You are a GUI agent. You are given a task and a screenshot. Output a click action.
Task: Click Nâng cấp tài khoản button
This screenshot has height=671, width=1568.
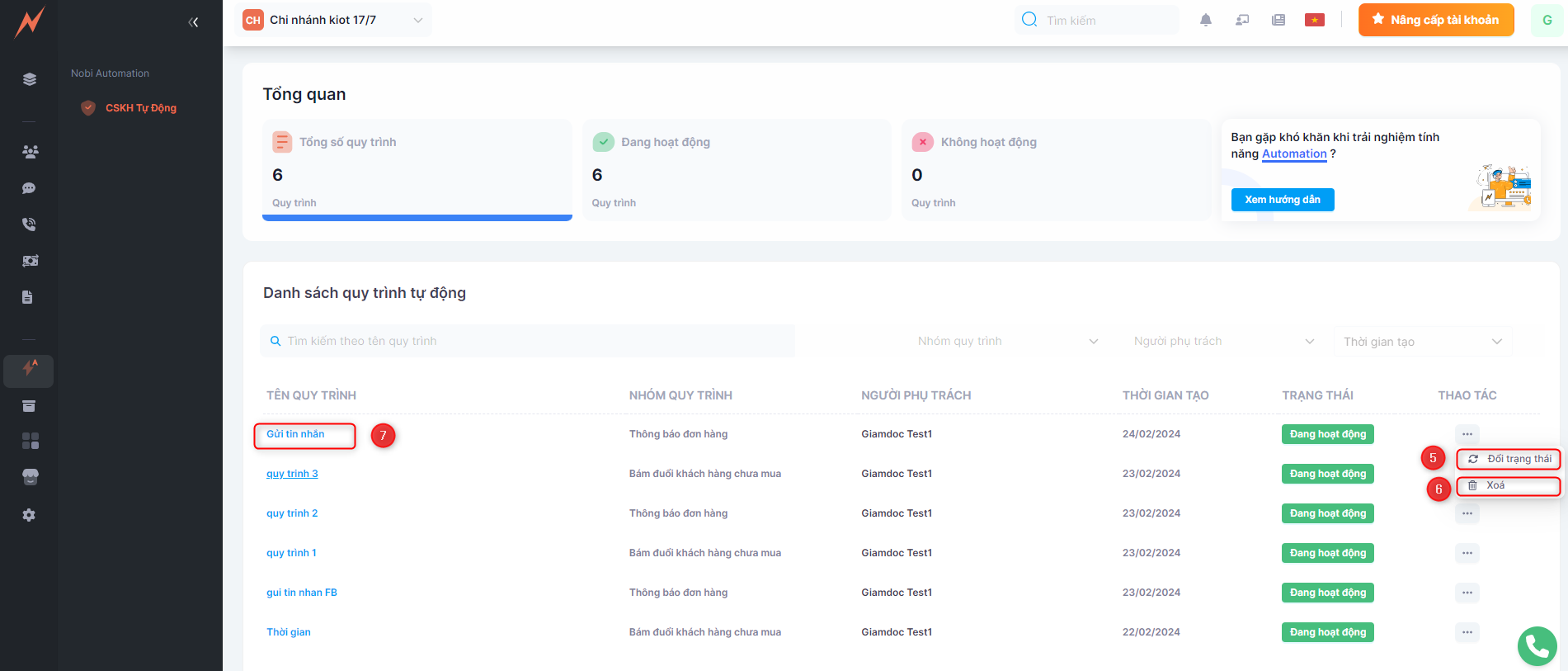[x=1435, y=20]
